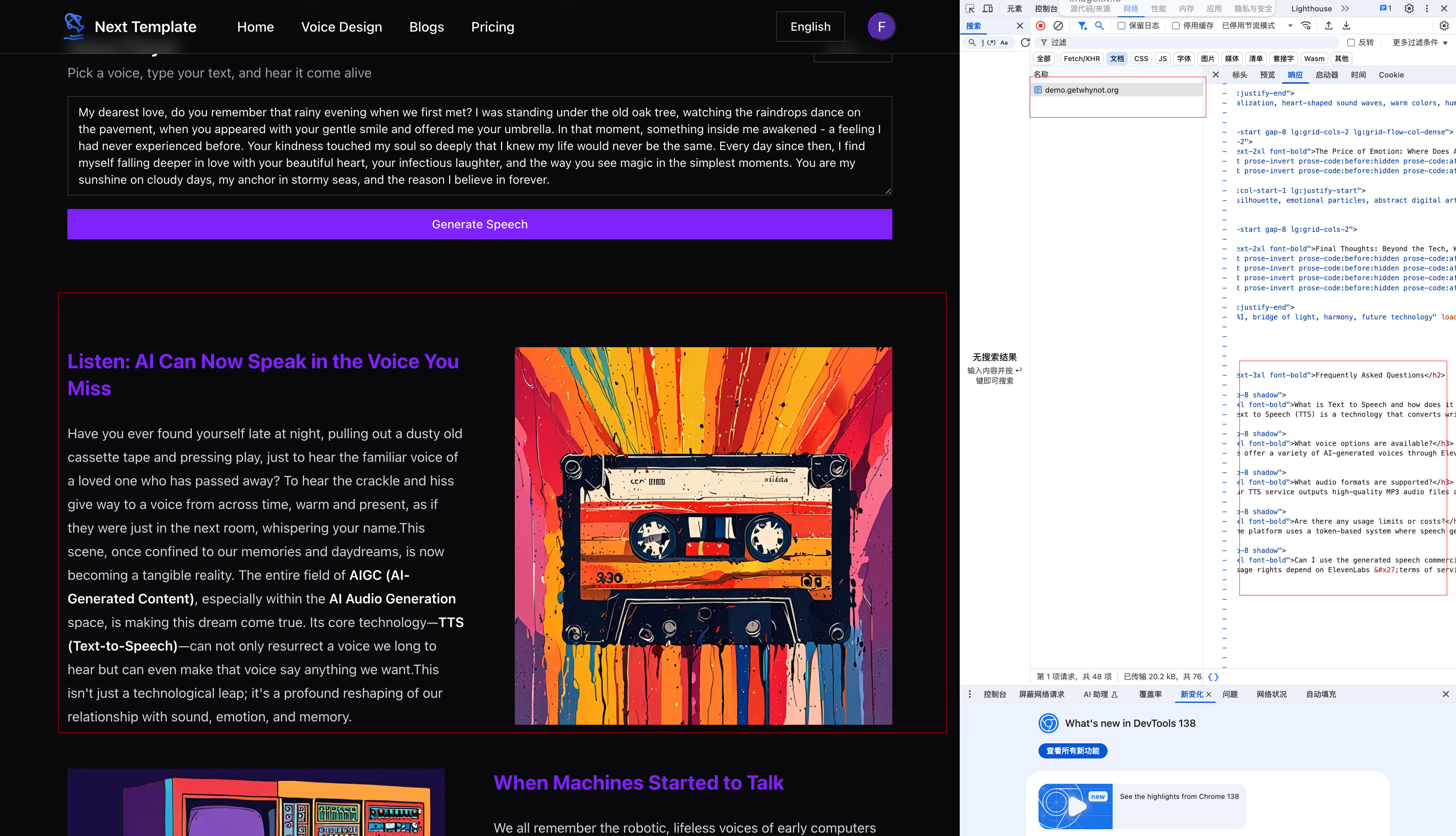This screenshot has width=1456, height=836.
Task: Click export HAR download icon
Action: 1346,26
